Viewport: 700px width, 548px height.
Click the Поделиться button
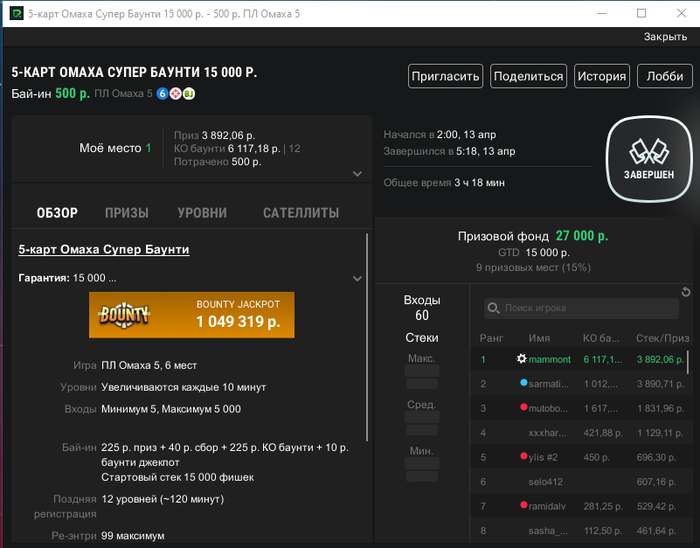[528, 76]
